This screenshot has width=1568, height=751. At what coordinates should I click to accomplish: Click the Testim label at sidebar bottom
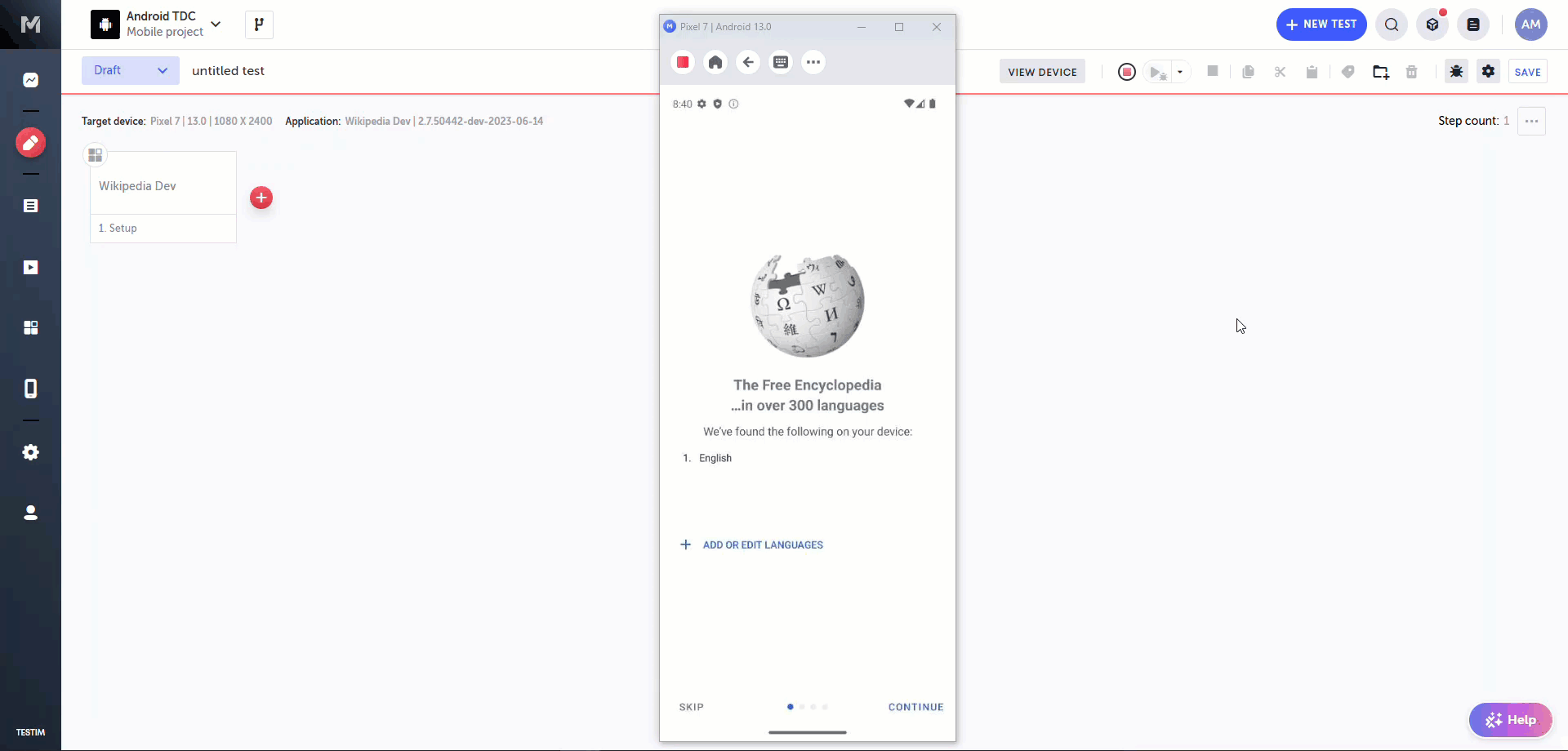click(30, 732)
